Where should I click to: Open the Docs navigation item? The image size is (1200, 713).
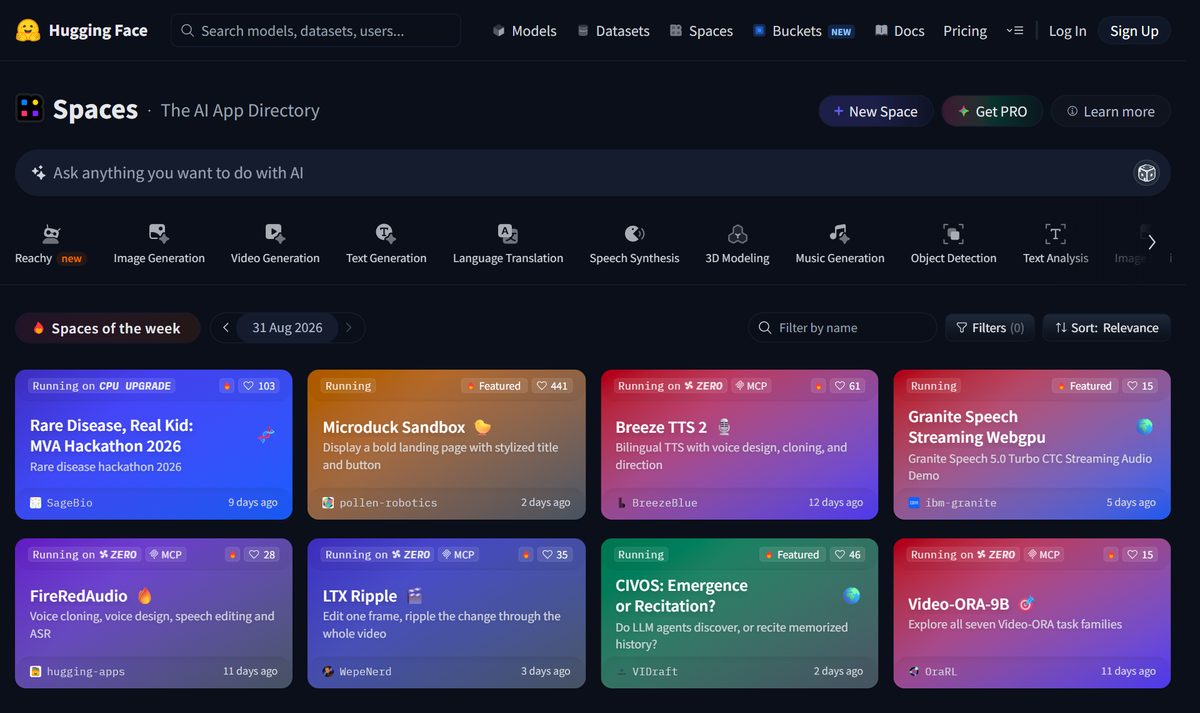[899, 31]
